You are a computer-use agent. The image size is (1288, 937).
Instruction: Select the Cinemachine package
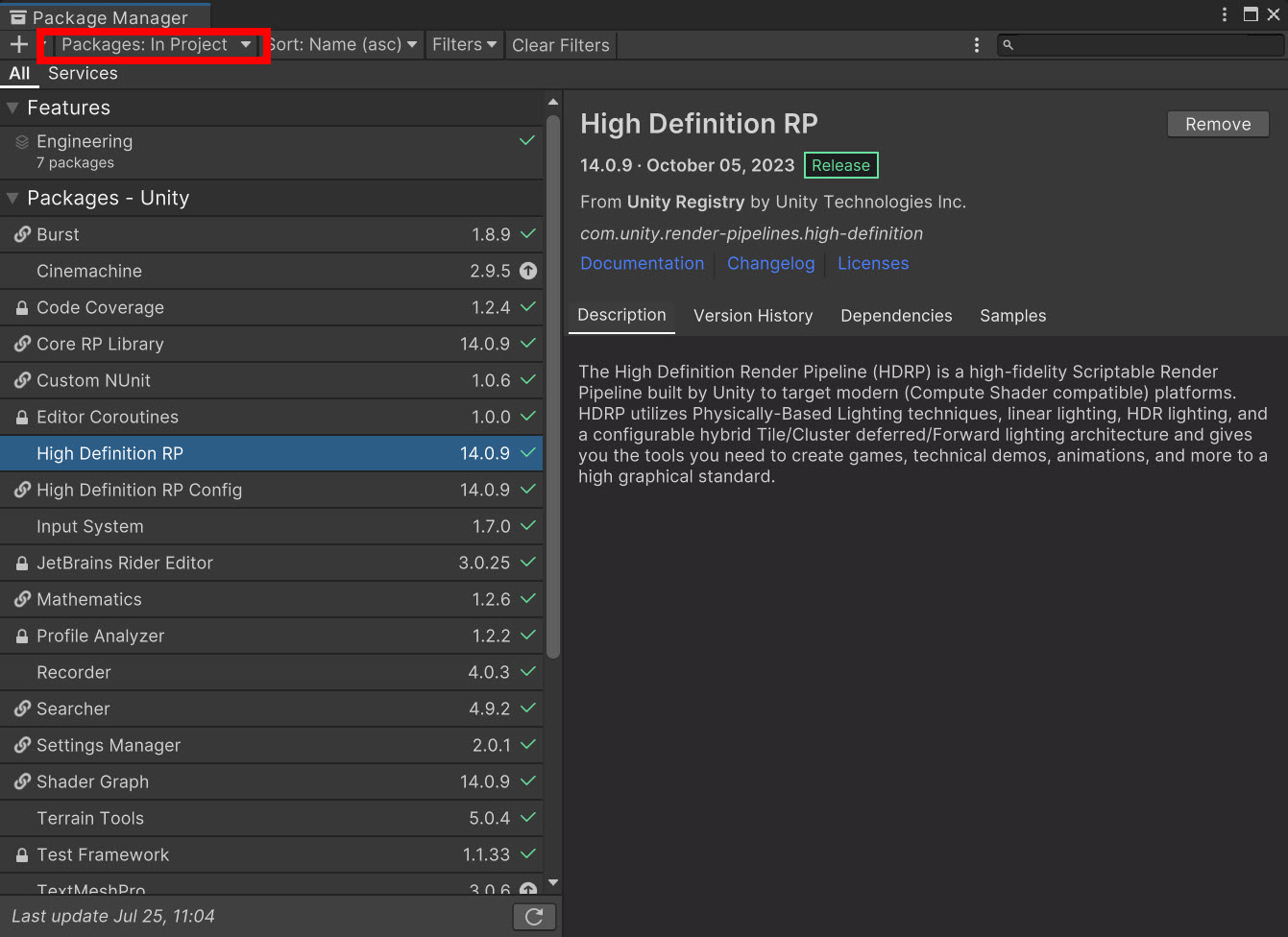[x=272, y=271]
